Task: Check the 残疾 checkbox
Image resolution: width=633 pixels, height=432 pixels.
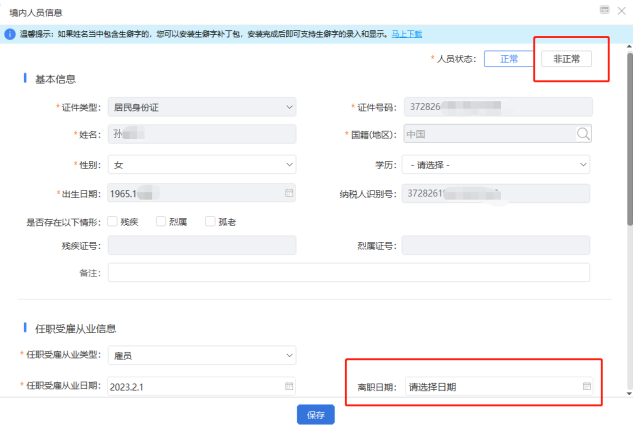Action: tap(113, 221)
